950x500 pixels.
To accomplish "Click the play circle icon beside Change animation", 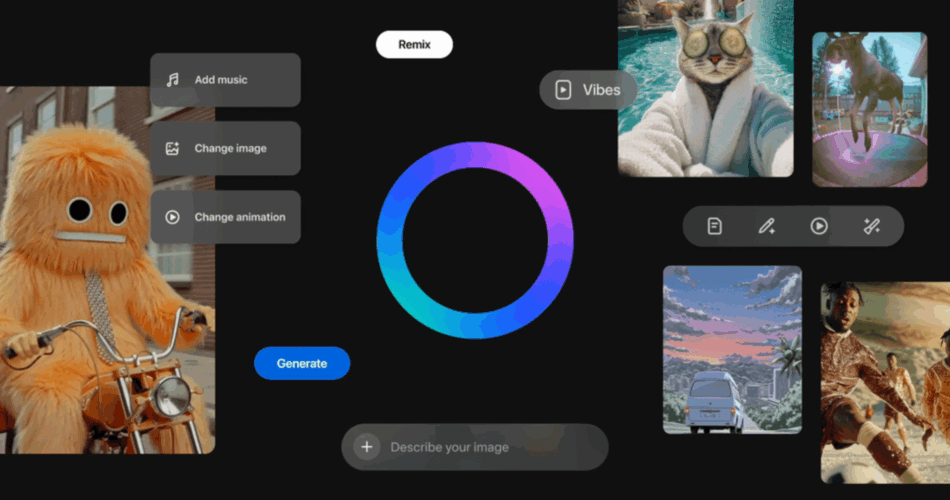I will pos(173,217).
